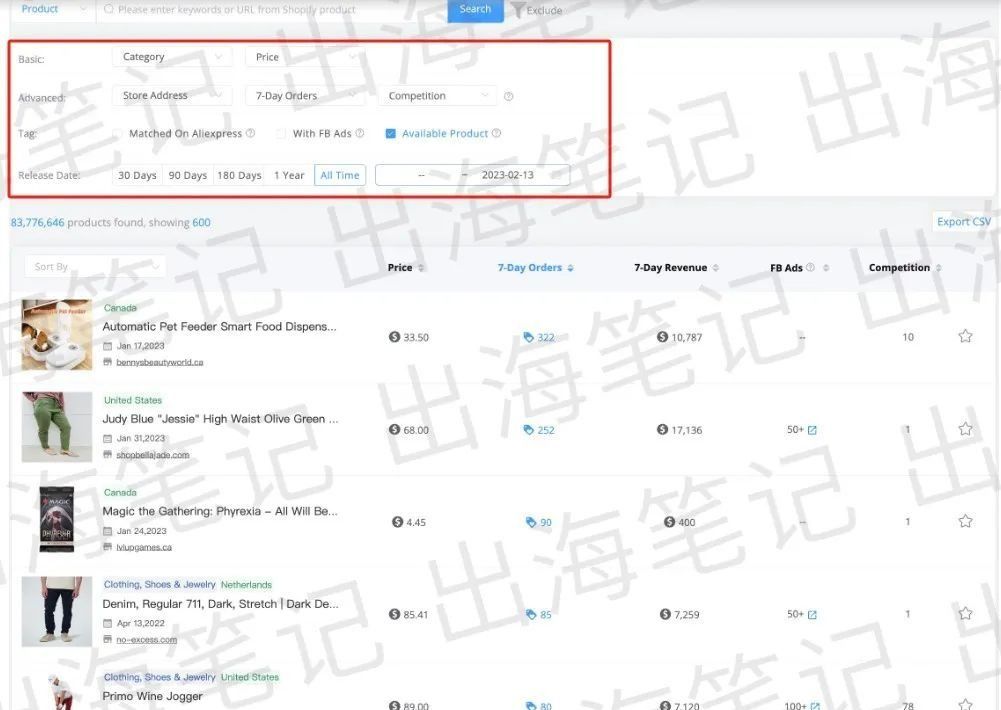
Task: Click help icon next to Competition filter
Action: coord(508,96)
